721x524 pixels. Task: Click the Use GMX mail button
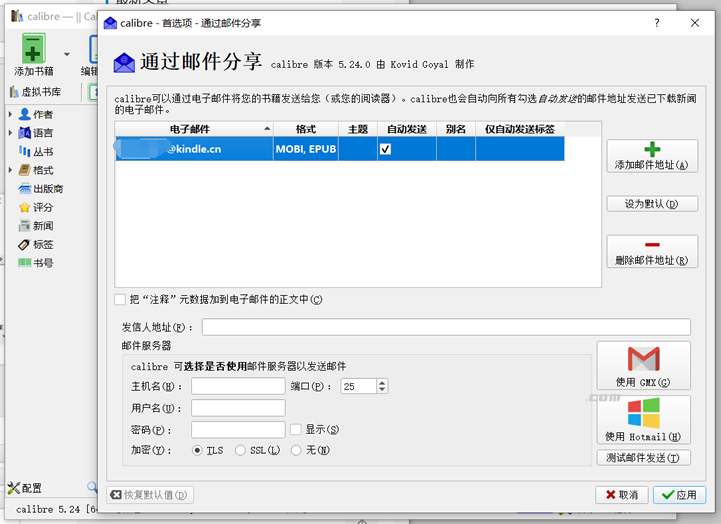[644, 366]
